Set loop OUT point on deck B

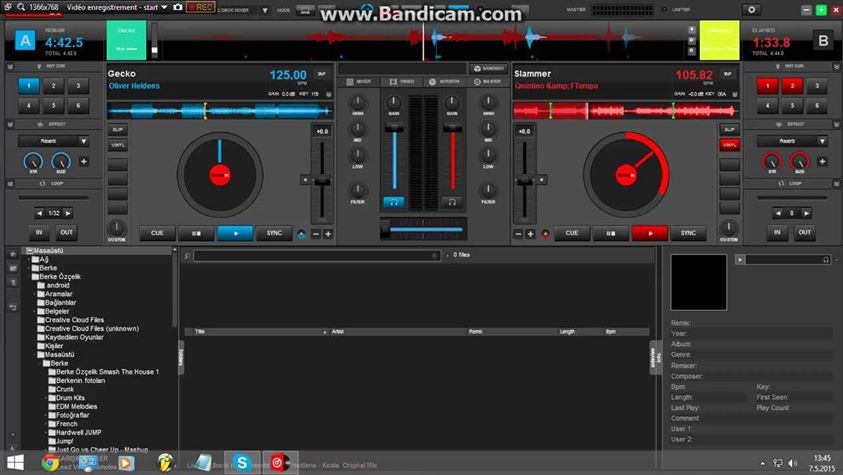tap(804, 232)
